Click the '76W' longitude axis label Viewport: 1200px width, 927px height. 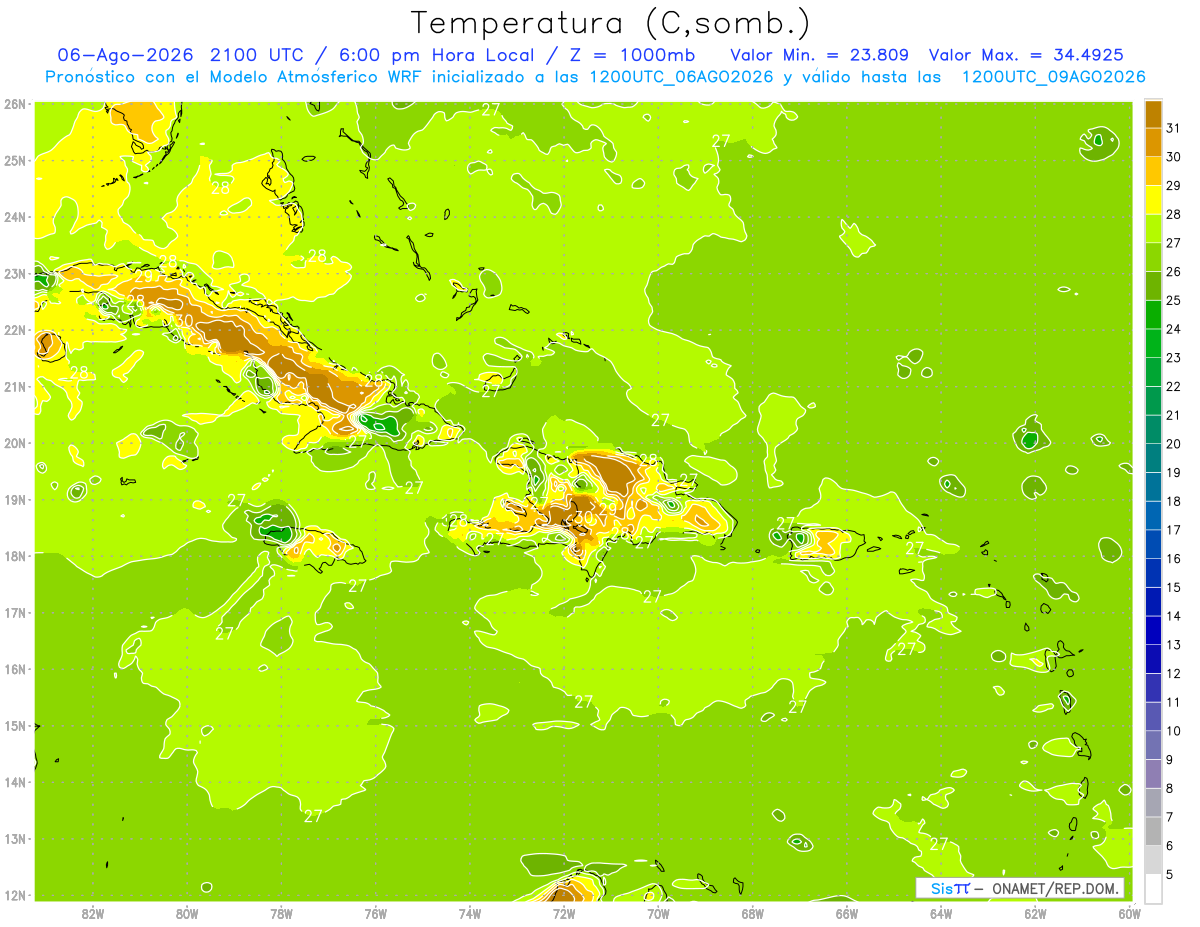point(375,914)
